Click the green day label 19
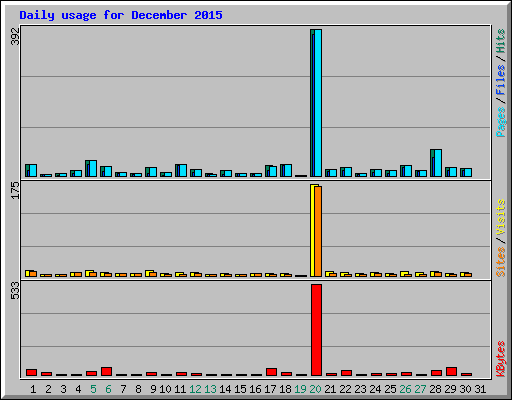Image resolution: width=512 pixels, height=400 pixels. tap(300, 389)
